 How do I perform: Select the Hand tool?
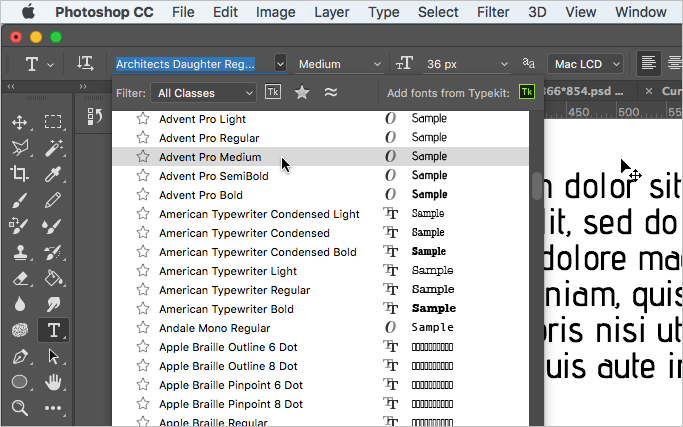tap(53, 382)
